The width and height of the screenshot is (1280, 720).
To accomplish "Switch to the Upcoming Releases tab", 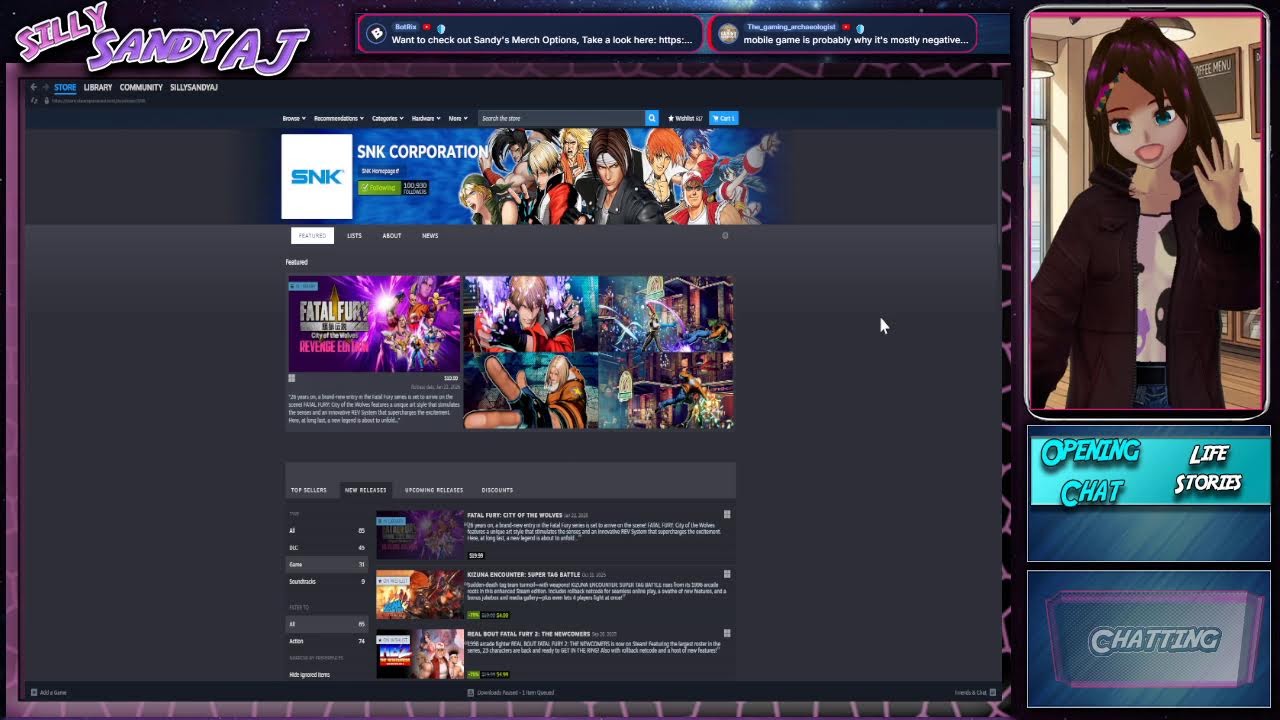I will [x=434, y=490].
